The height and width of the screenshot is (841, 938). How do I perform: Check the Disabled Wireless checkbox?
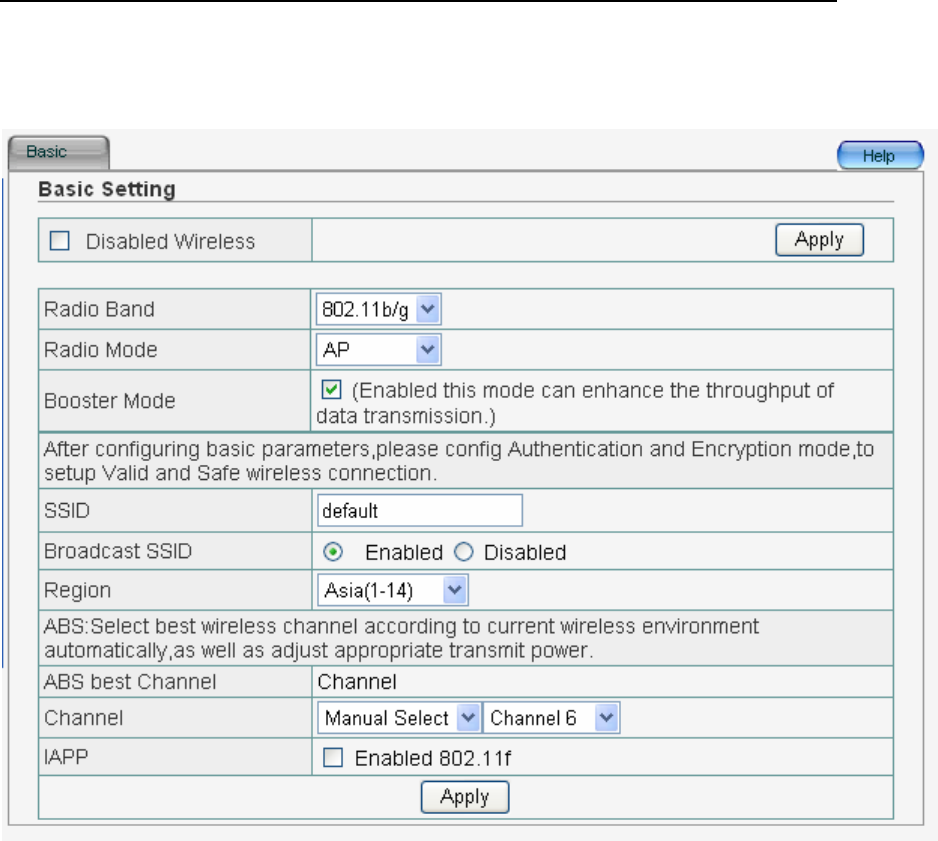[60, 241]
